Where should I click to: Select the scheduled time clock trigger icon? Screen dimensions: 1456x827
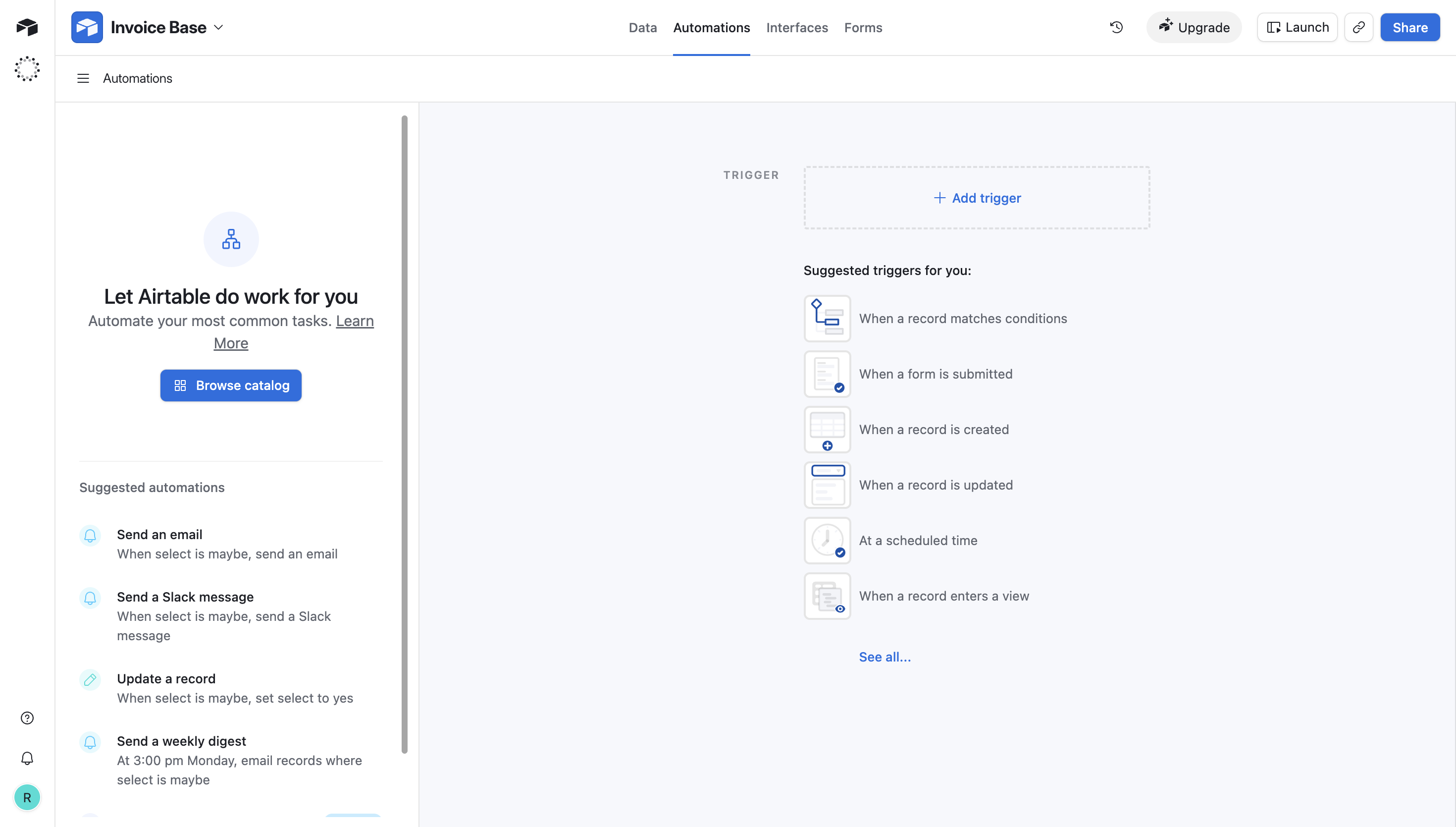(x=827, y=540)
